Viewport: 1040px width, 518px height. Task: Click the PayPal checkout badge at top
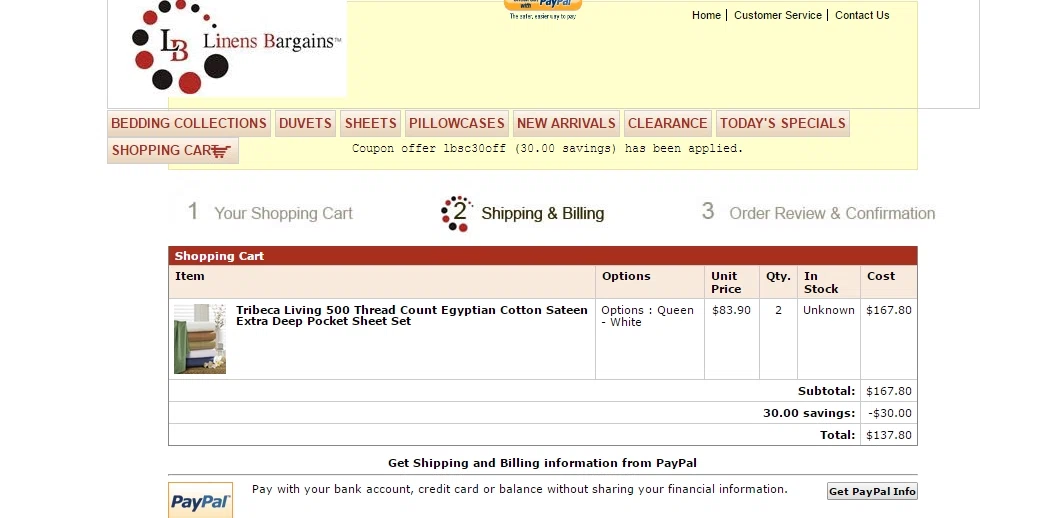click(x=543, y=9)
